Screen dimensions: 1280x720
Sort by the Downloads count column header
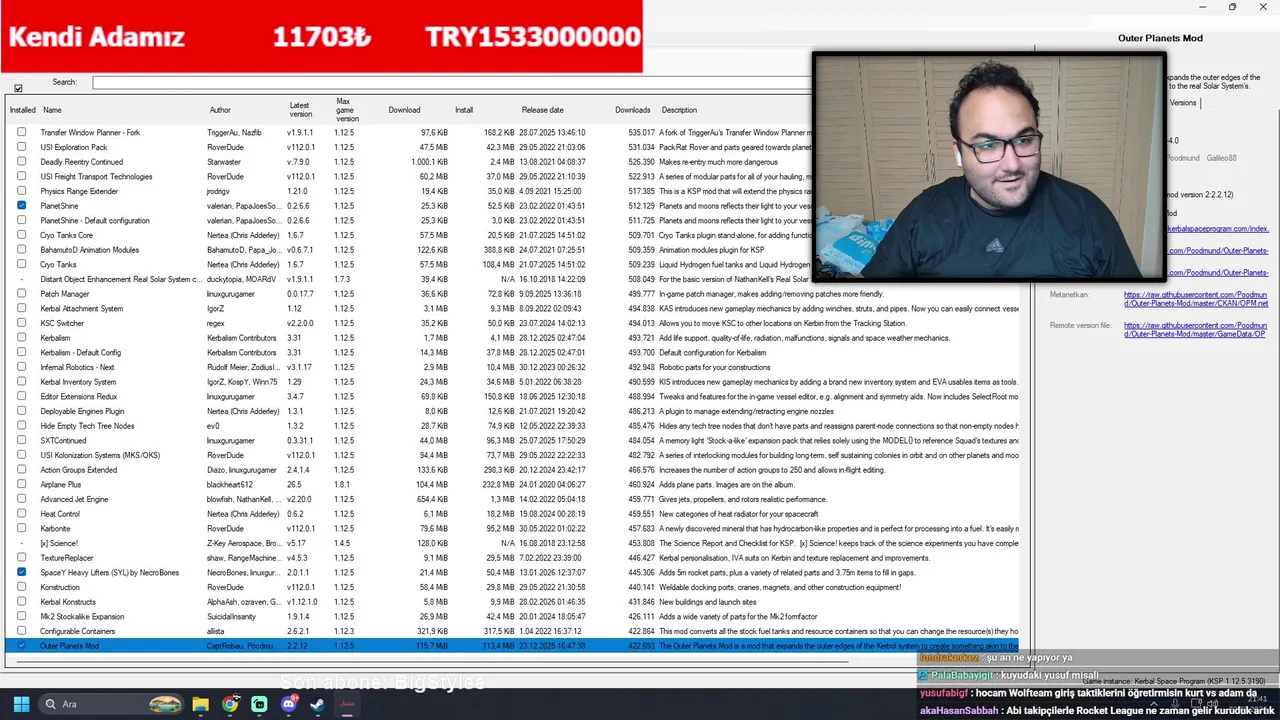(x=633, y=110)
